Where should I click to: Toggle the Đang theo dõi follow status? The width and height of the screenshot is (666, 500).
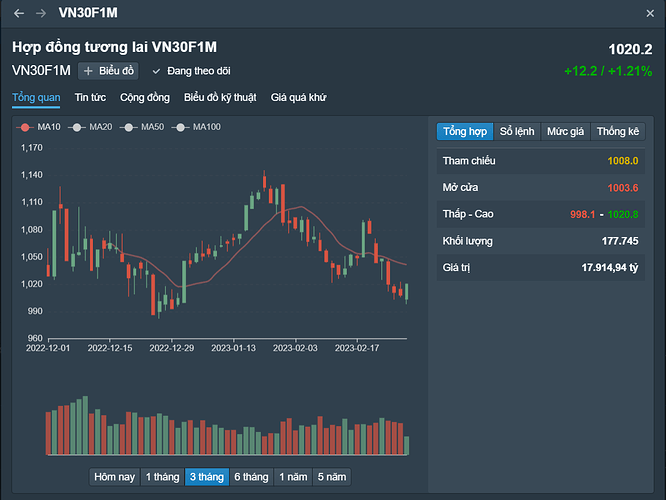pyautogui.click(x=191, y=71)
